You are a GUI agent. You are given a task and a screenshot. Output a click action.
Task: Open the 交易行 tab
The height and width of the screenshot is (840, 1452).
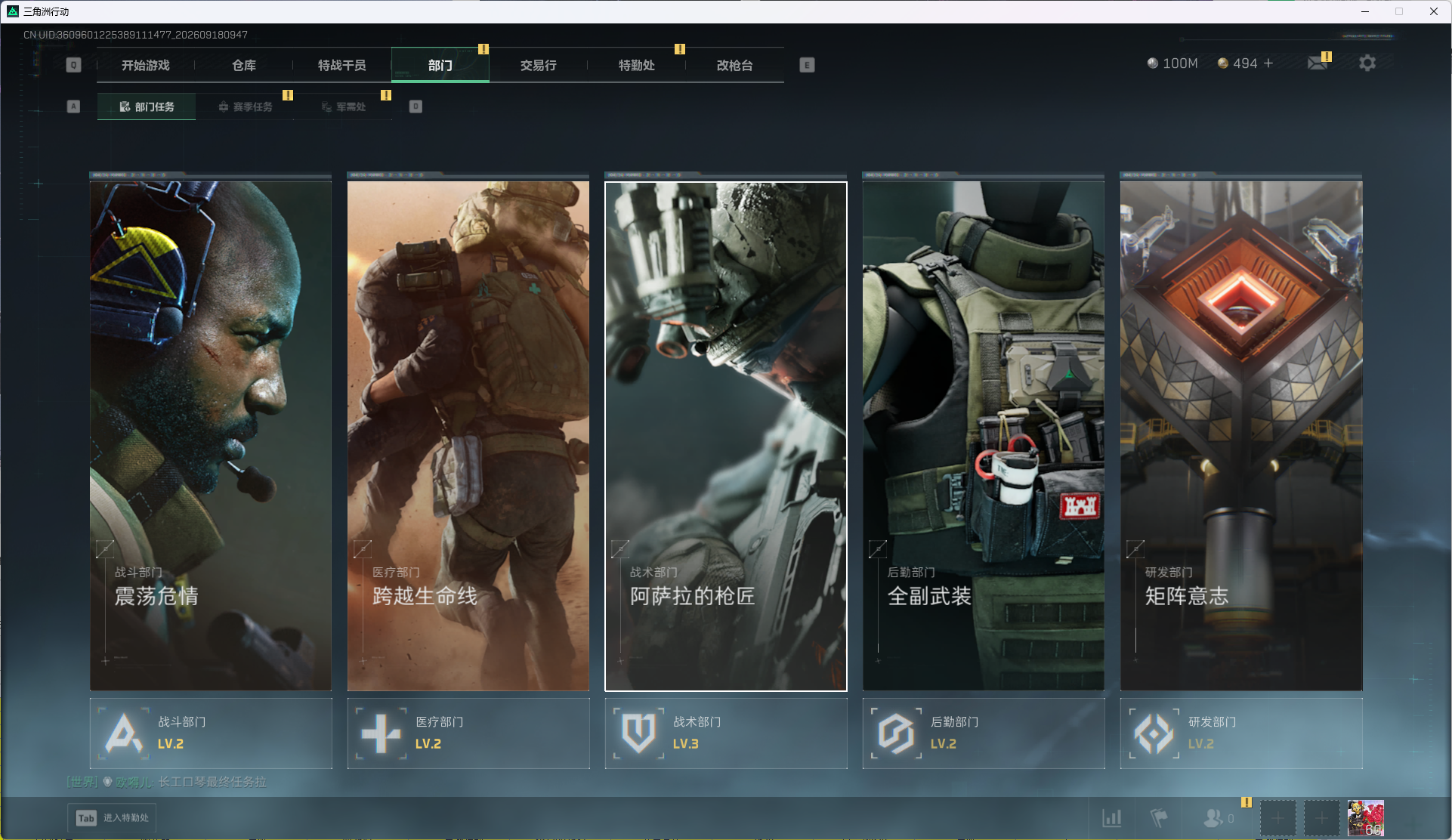tap(539, 65)
